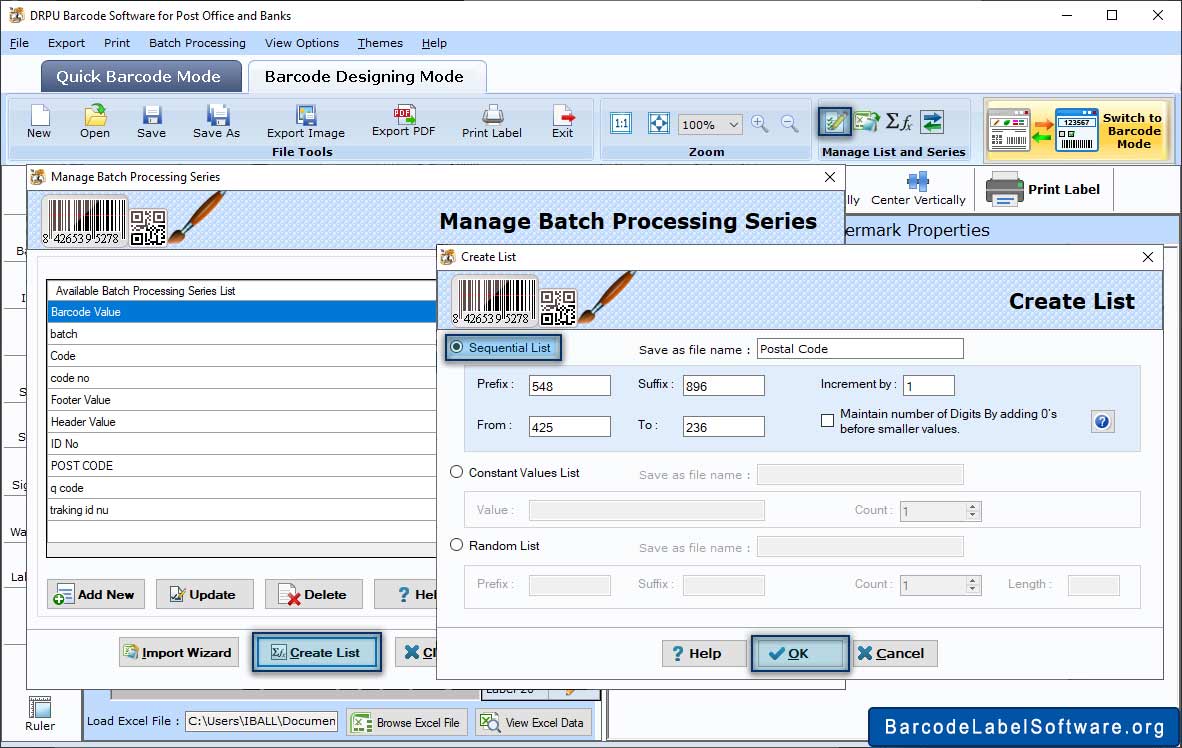Increase the Constant Values Count spinner
Image resolution: width=1182 pixels, height=748 pixels.
(x=972, y=507)
